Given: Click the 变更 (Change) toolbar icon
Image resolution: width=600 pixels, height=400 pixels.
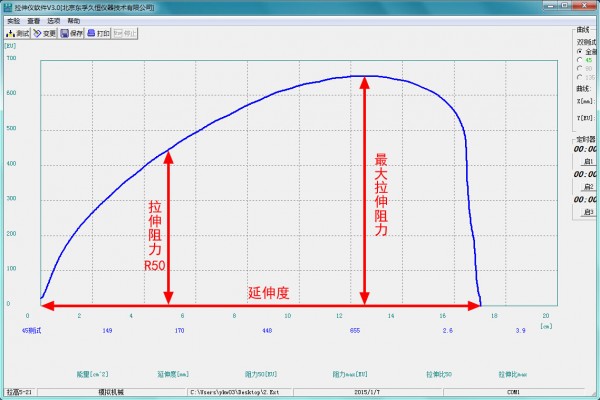Looking at the screenshot, I should [x=44, y=33].
